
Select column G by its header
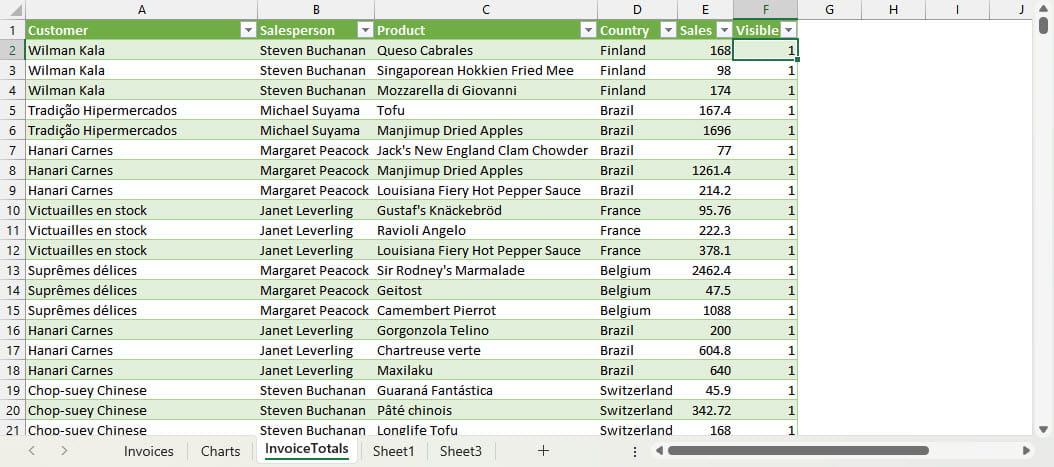pos(830,9)
